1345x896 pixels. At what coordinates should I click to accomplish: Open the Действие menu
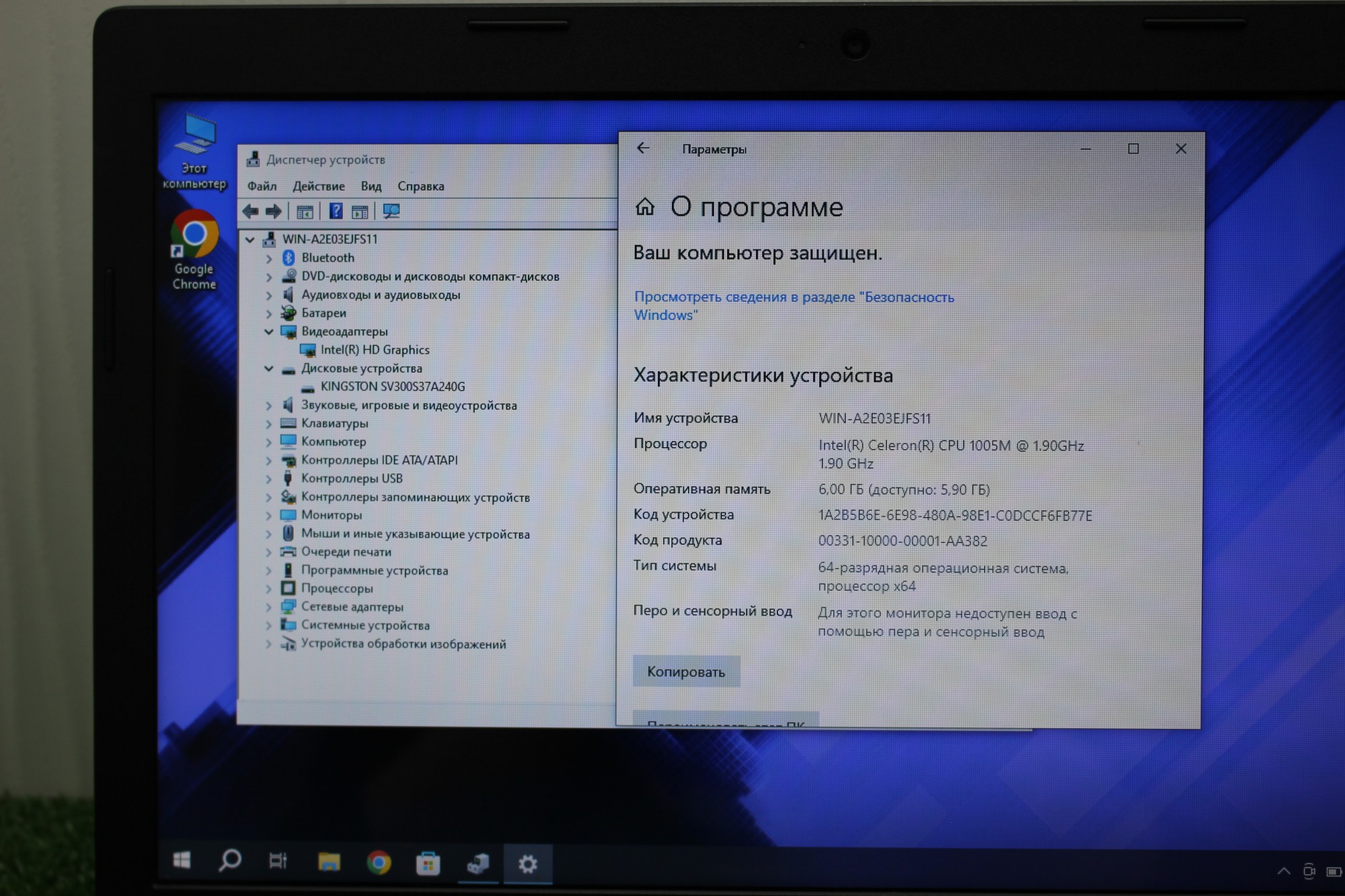pos(318,186)
